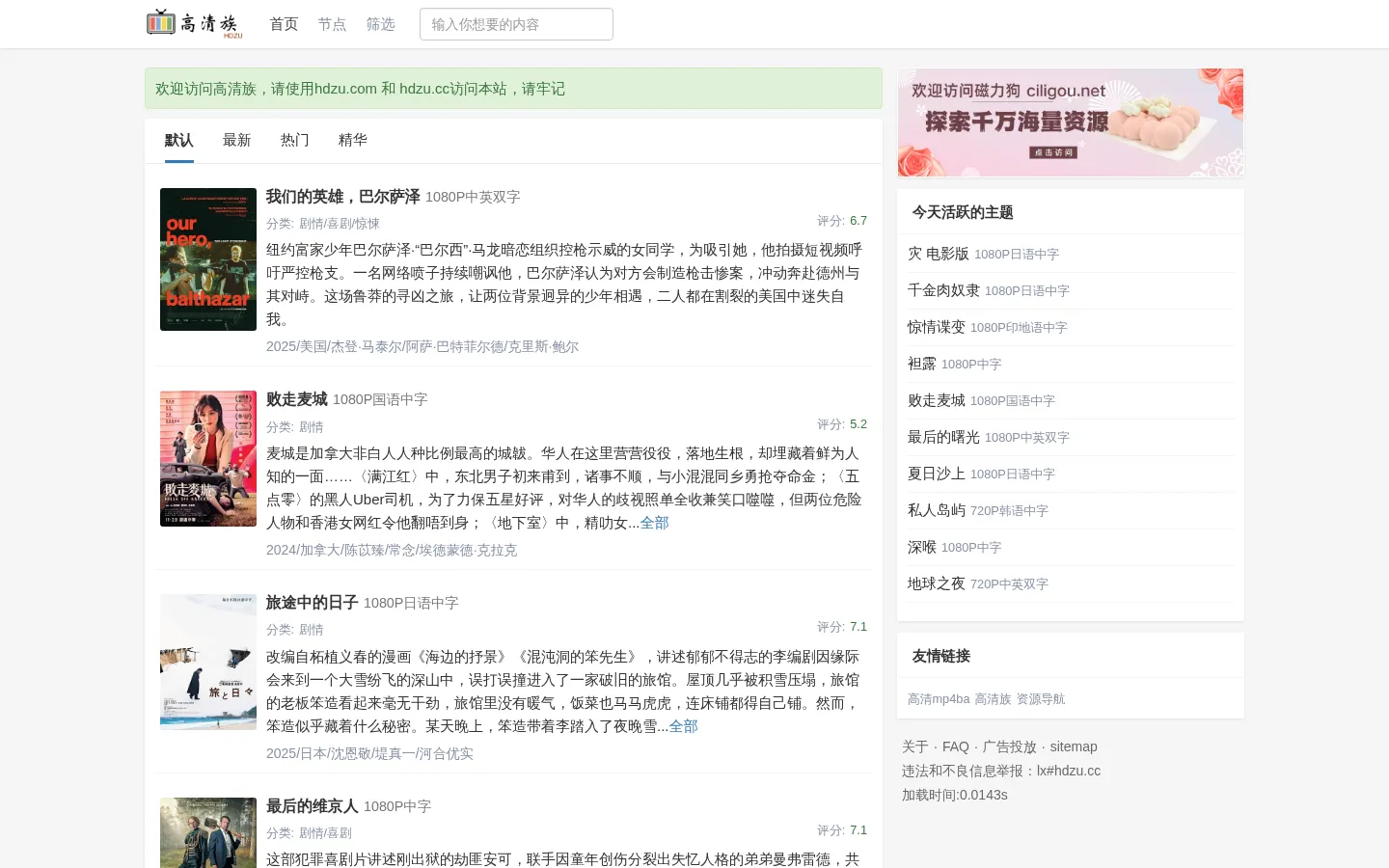
Task: Switch to the 最新 tab
Action: pos(237,140)
